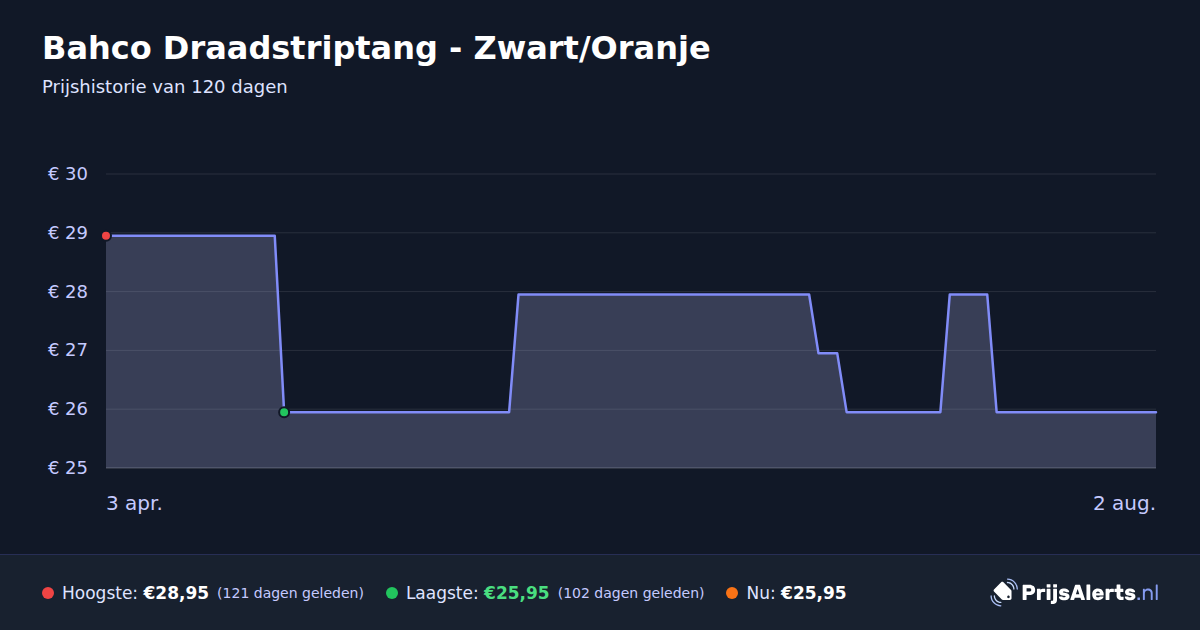The height and width of the screenshot is (630, 1200).
Task: Click the € 30 axis label
Action: pyautogui.click(x=68, y=174)
